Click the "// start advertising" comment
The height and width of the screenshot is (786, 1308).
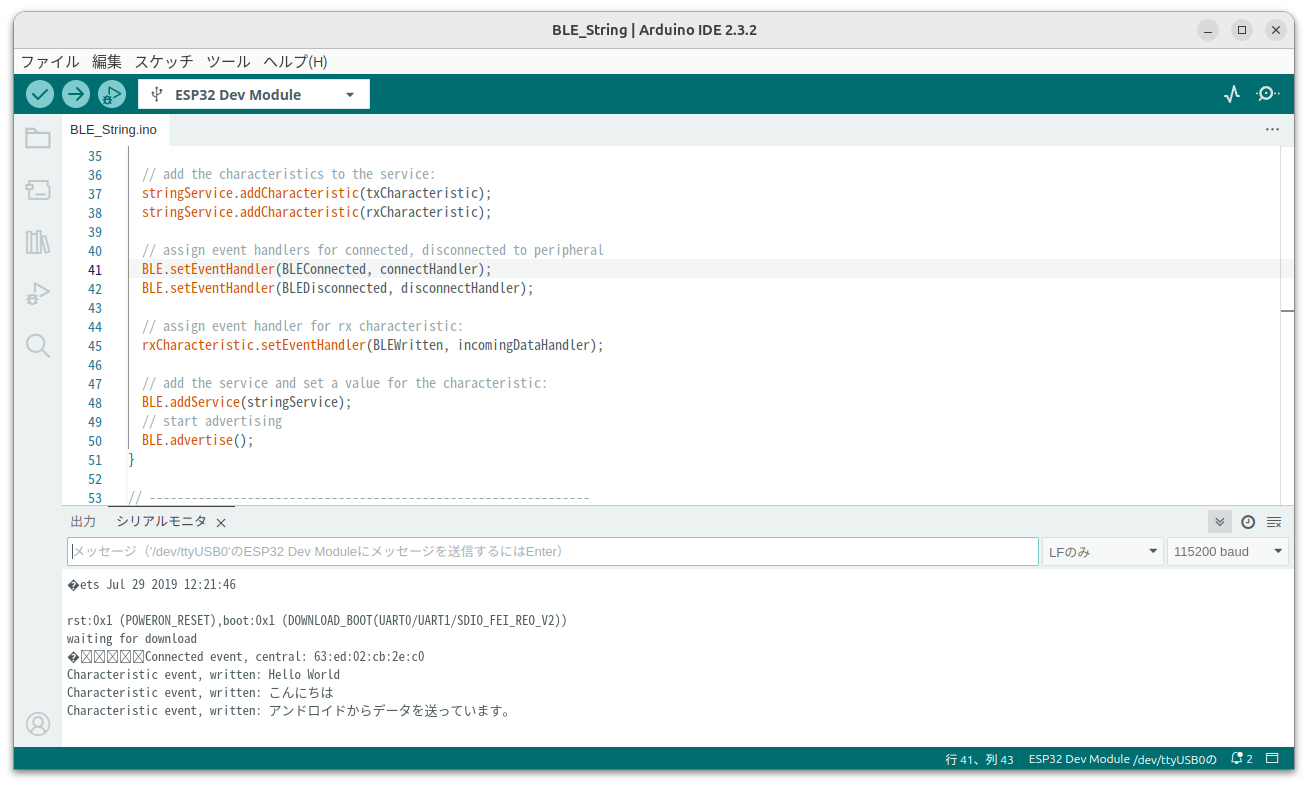(x=212, y=422)
